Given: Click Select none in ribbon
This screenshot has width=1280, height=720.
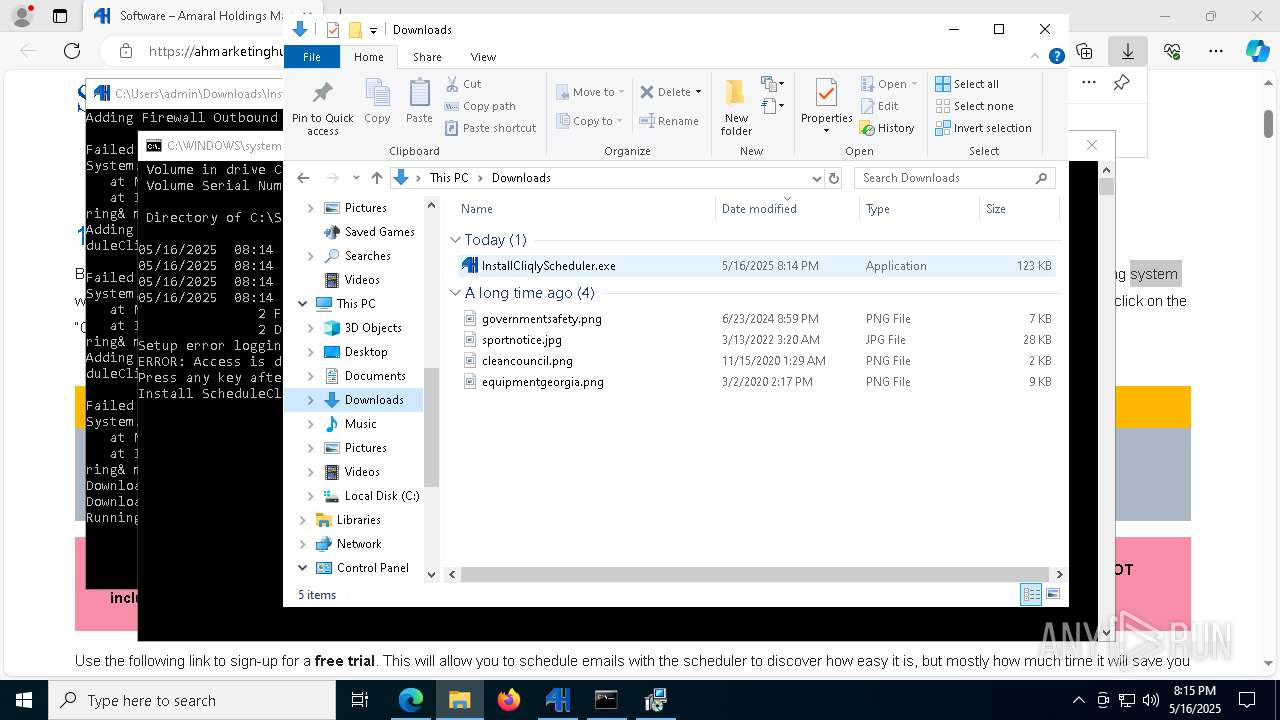Looking at the screenshot, I should click(974, 106).
